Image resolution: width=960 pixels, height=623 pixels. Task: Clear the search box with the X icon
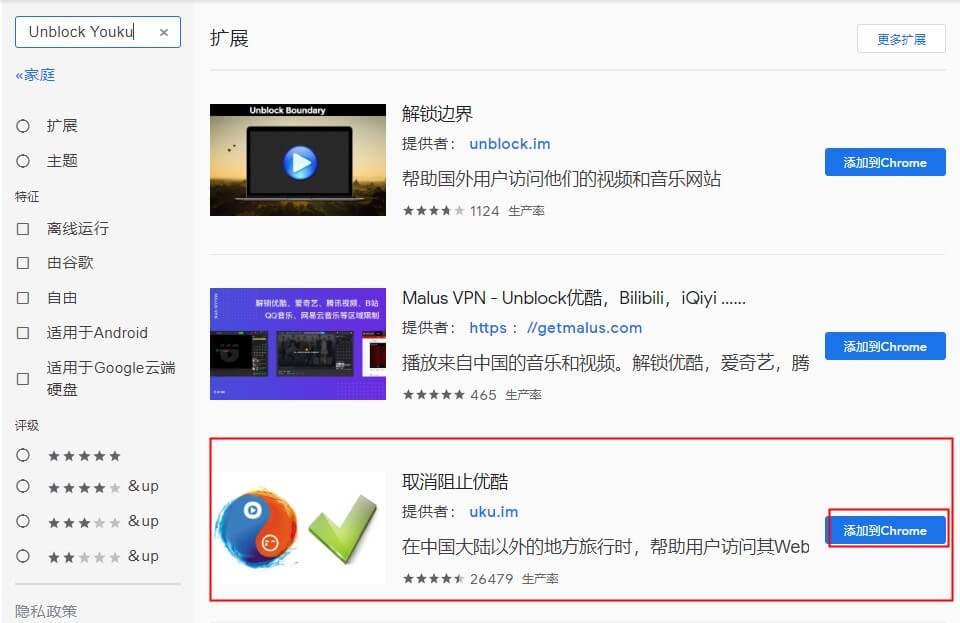[x=163, y=32]
